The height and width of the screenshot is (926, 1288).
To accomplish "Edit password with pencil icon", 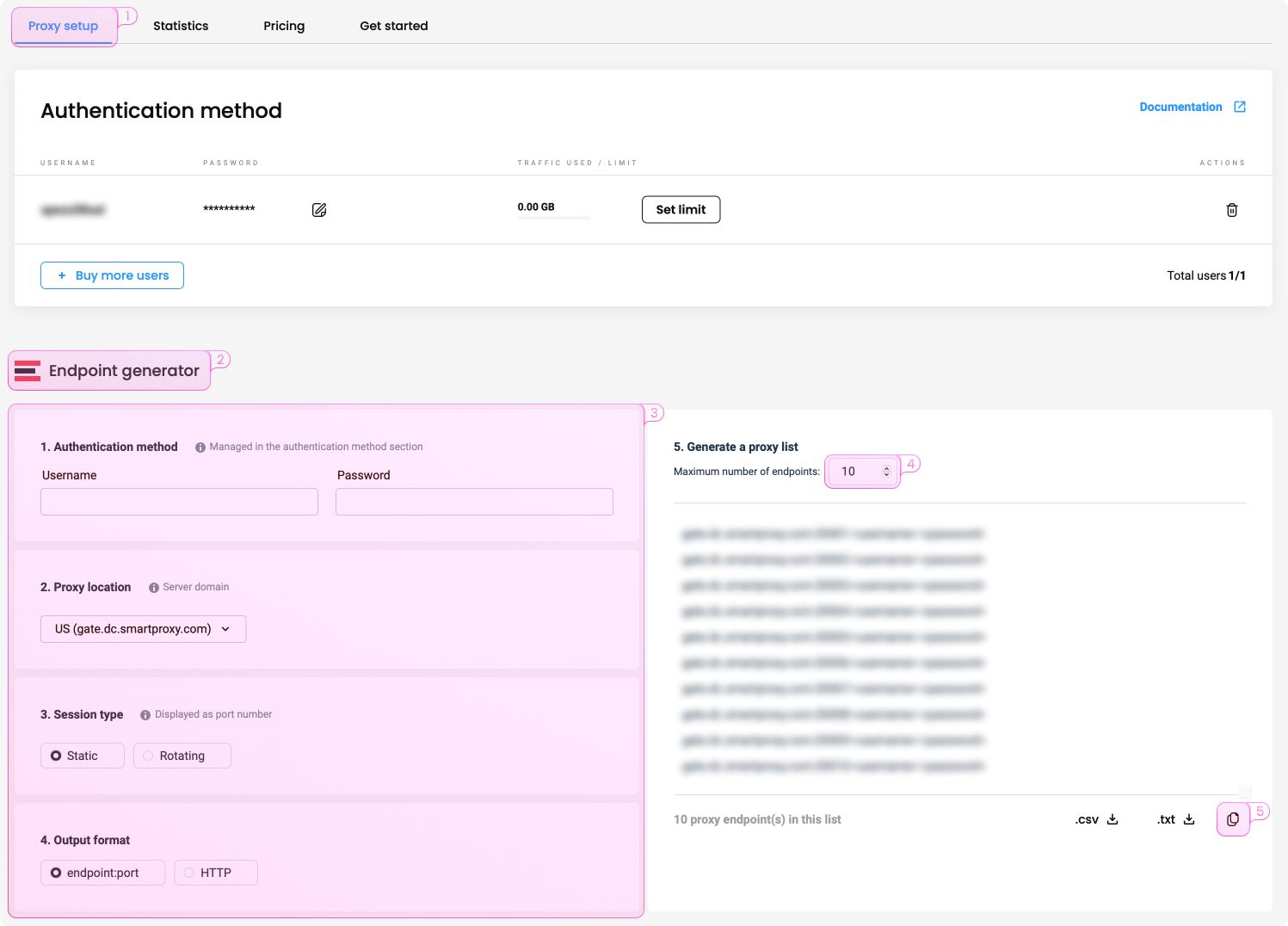I will point(319,210).
